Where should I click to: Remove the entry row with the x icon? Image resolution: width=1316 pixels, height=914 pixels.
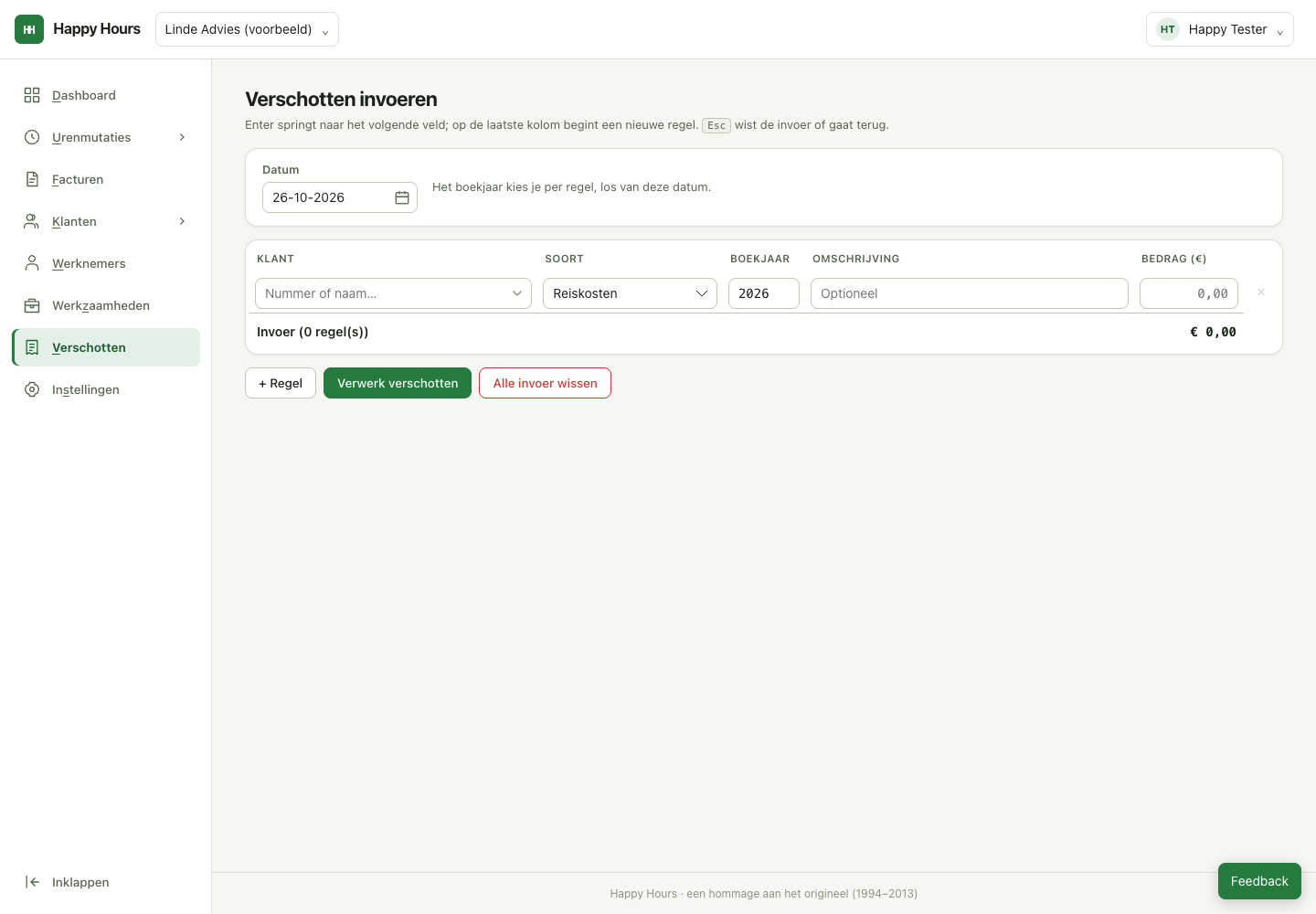(1261, 292)
